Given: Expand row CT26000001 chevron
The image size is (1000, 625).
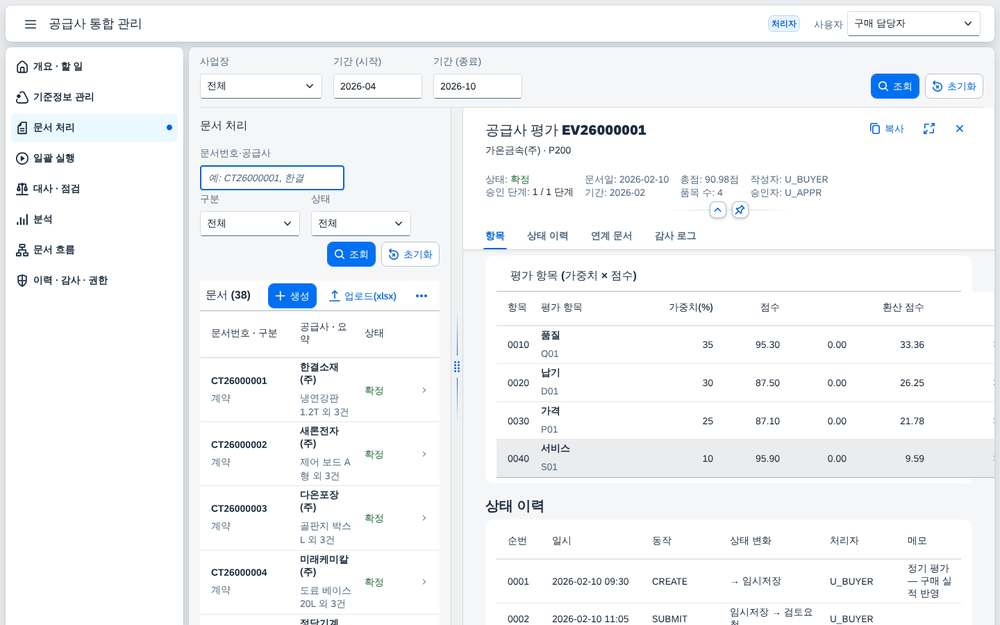Looking at the screenshot, I should 424,390.
